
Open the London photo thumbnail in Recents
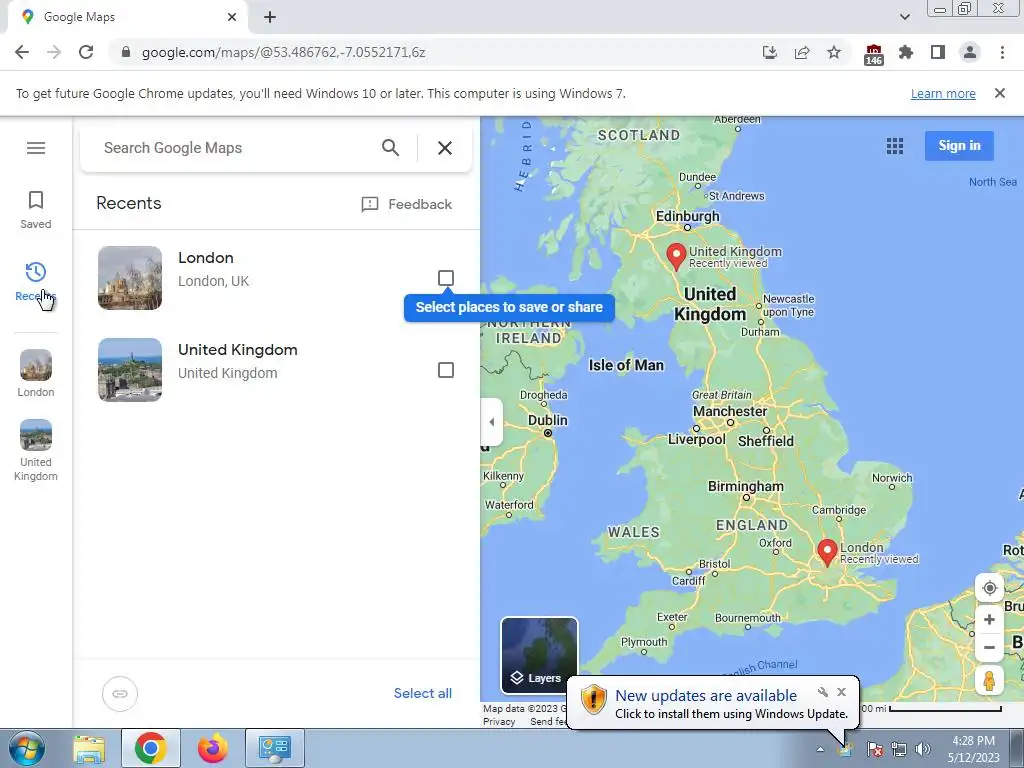tap(130, 278)
